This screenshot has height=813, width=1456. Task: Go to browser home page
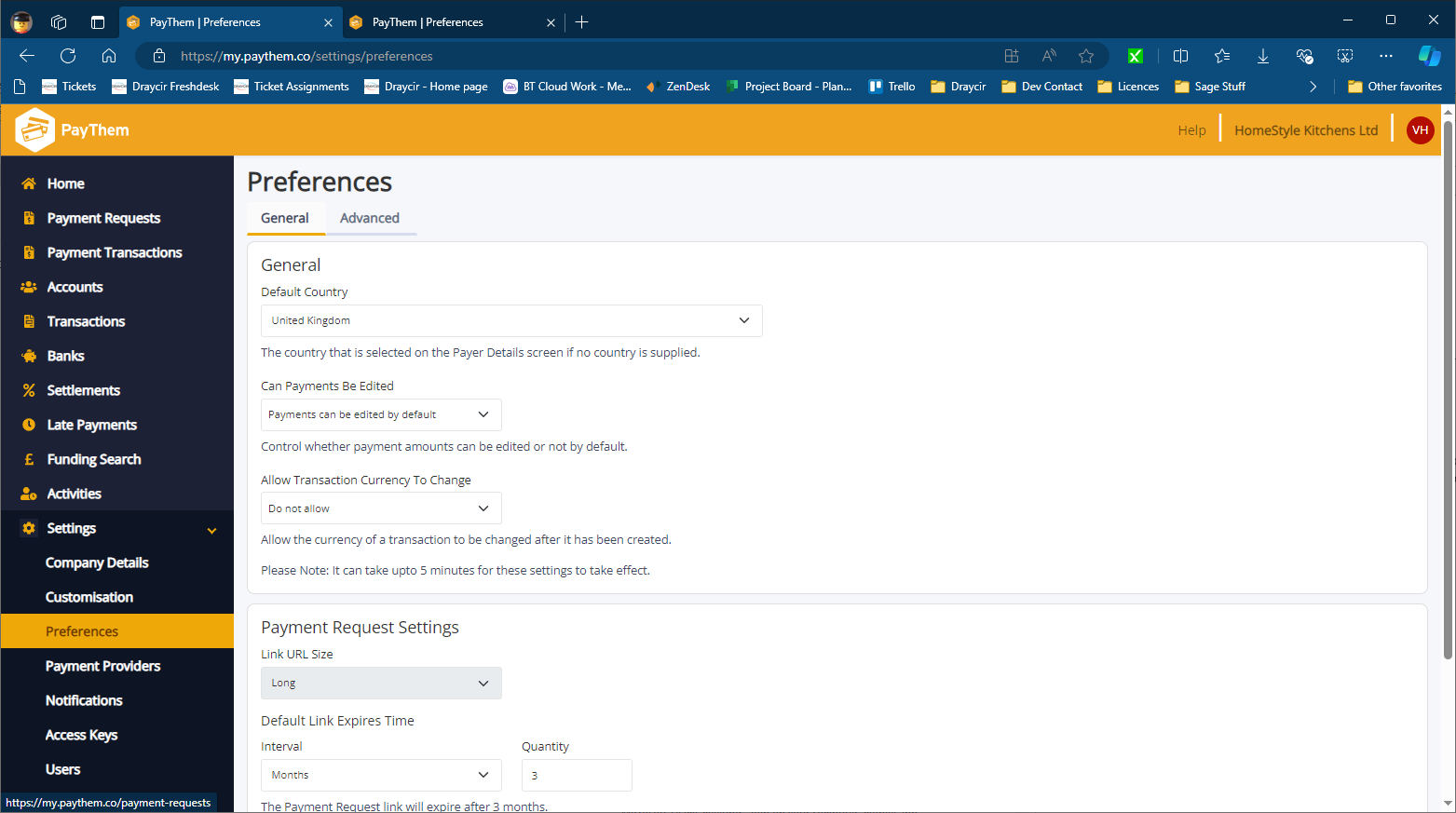click(109, 56)
